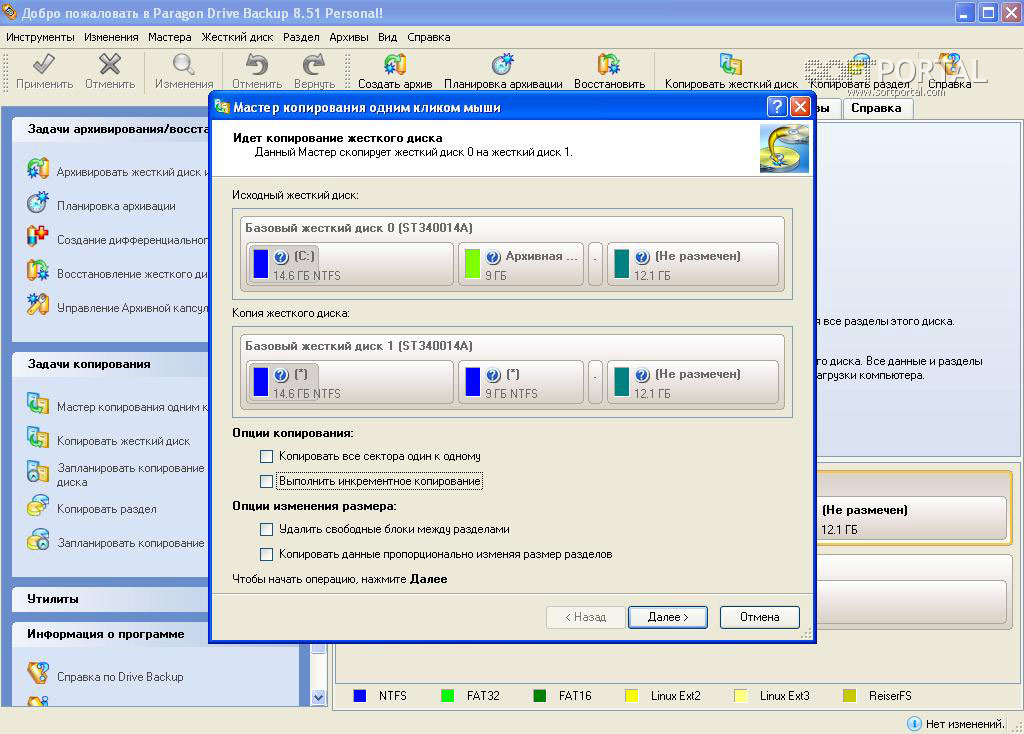The width and height of the screenshot is (1024, 734).
Task: Click info icon in status bar
Action: (x=914, y=724)
